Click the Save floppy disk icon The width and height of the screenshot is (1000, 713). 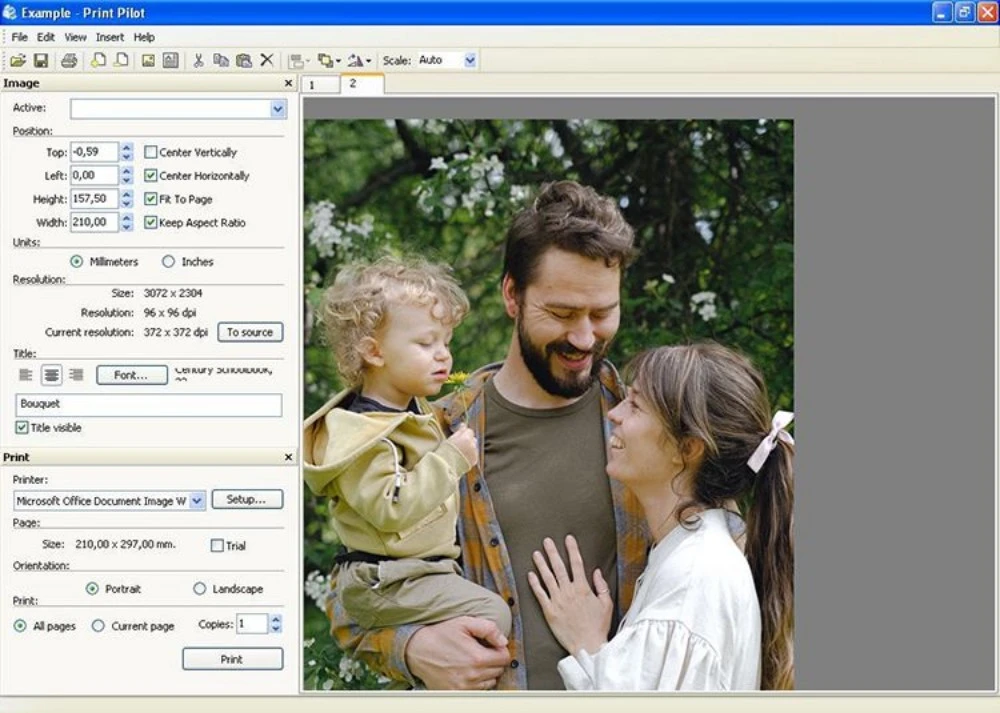(41, 61)
